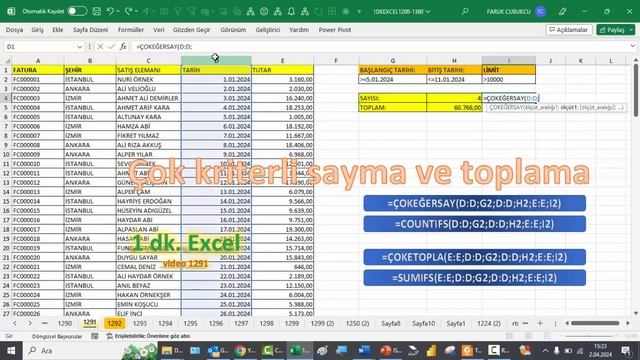Switch to sheet tab 1293
The width and height of the screenshot is (640, 360).
tap(140, 323)
